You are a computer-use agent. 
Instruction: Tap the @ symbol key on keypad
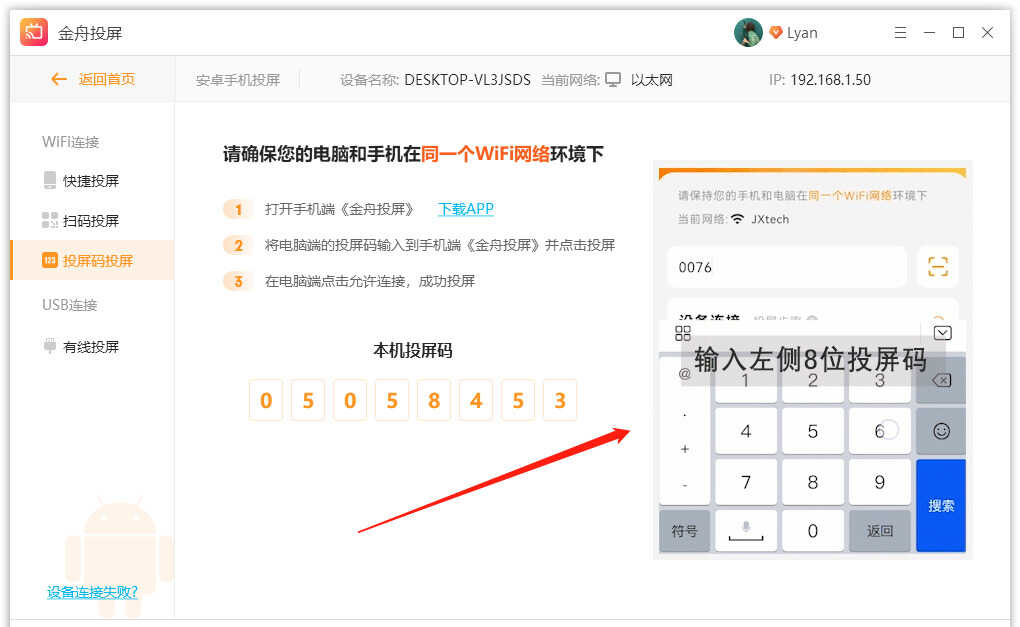[684, 374]
